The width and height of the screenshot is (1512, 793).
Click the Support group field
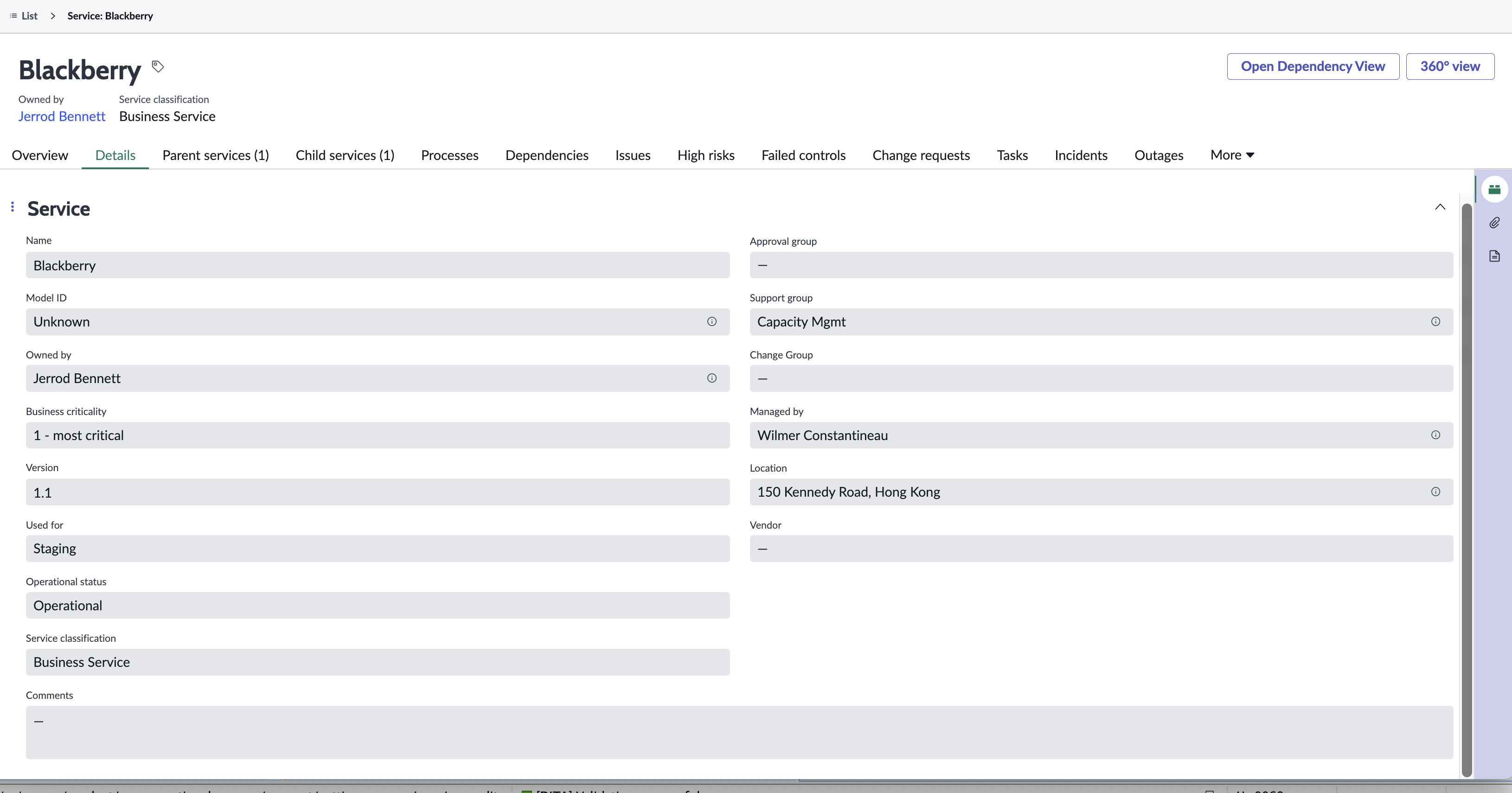1101,322
